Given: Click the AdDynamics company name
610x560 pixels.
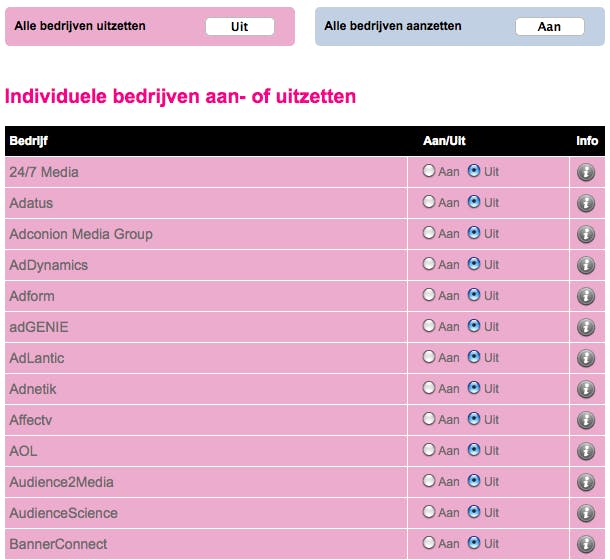Looking at the screenshot, I should coord(49,265).
